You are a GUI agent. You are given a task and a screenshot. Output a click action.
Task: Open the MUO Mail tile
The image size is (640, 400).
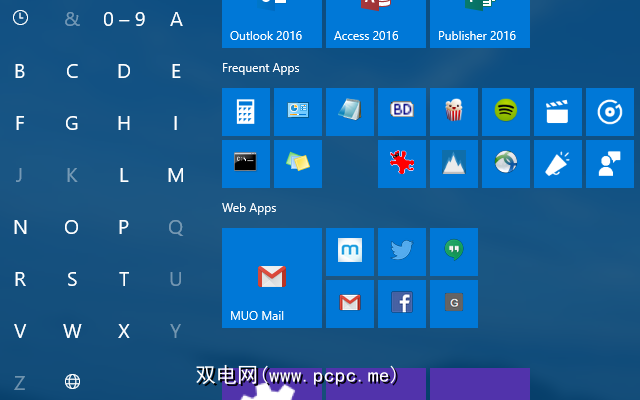pyautogui.click(x=272, y=278)
